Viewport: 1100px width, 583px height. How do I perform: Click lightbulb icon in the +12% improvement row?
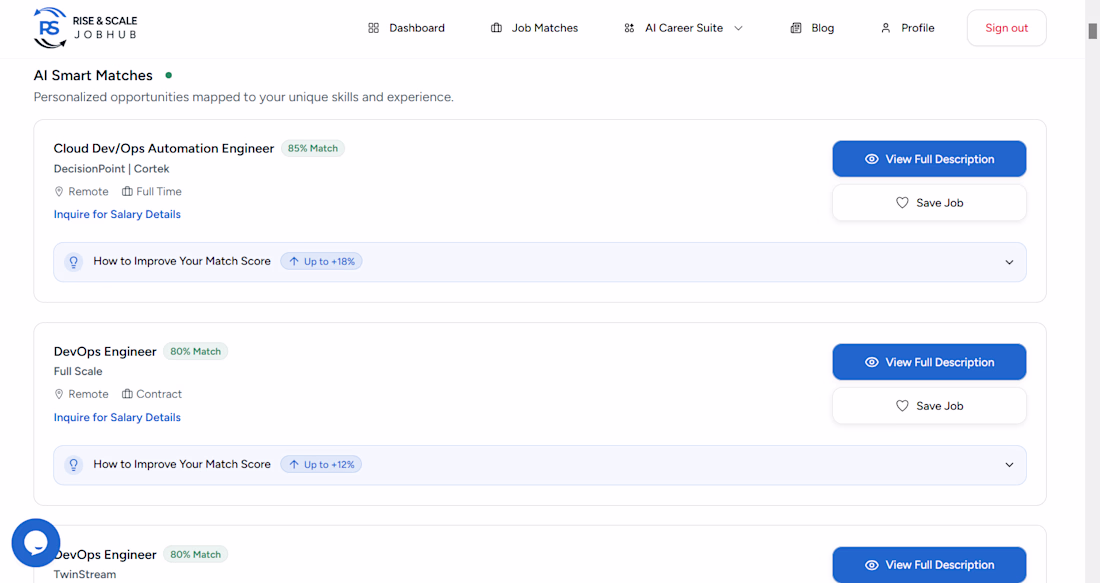[x=74, y=464]
